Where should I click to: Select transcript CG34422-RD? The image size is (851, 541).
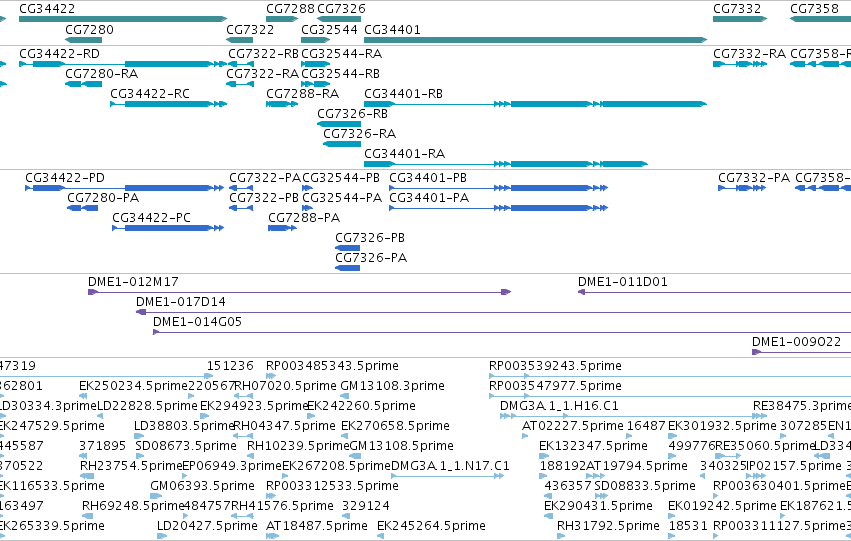[123, 64]
